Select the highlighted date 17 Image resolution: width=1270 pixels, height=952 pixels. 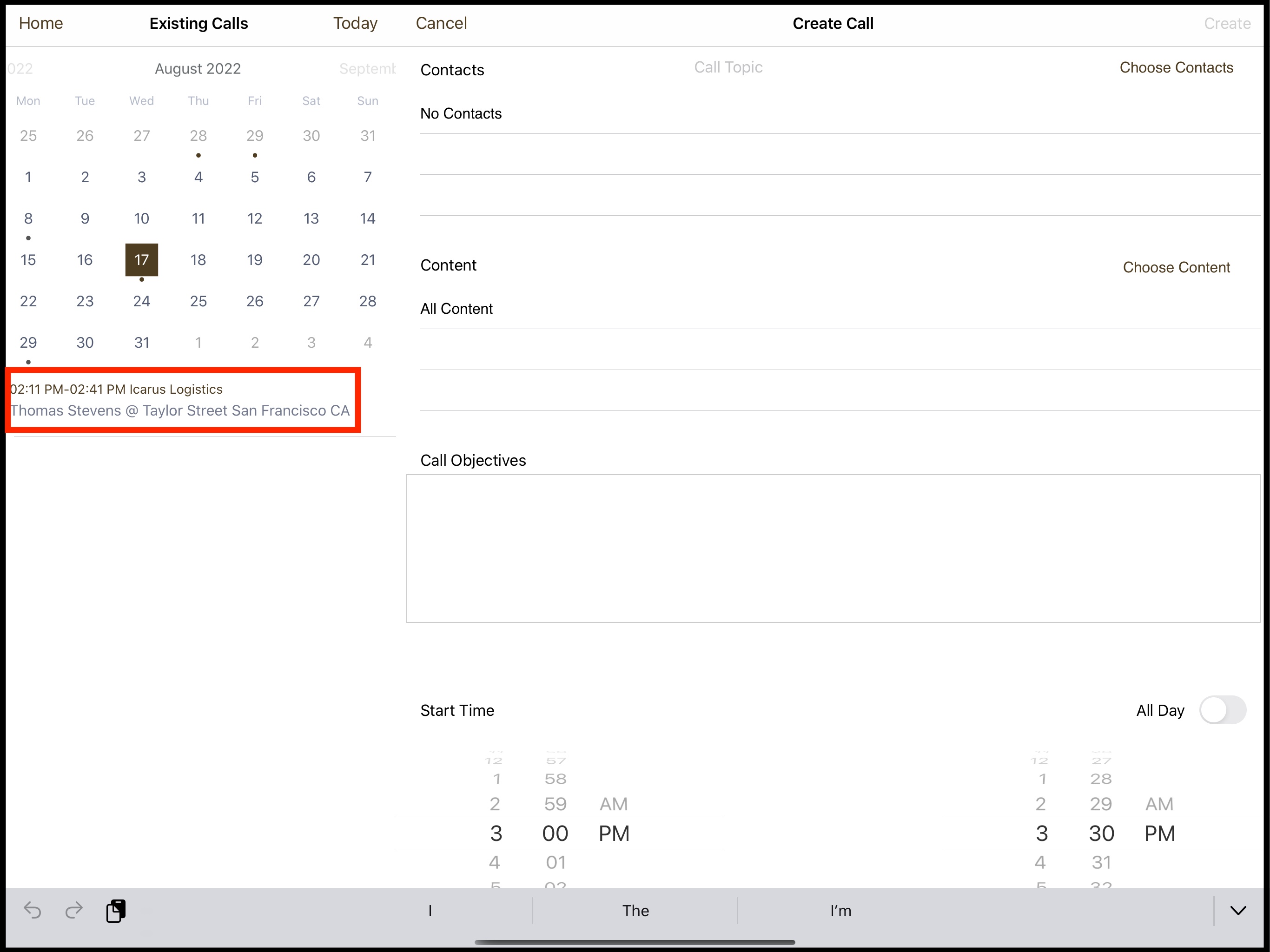coord(141,259)
